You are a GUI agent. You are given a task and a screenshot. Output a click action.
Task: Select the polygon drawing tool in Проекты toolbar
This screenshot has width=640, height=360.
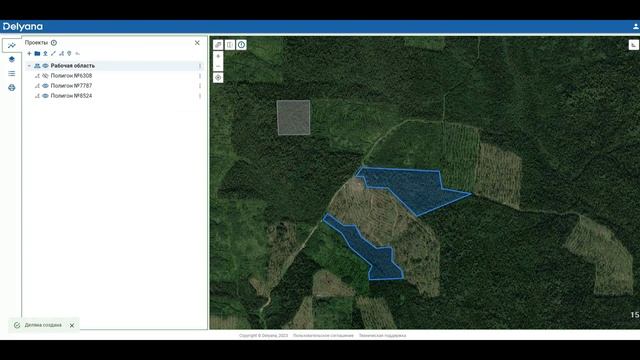click(61, 53)
